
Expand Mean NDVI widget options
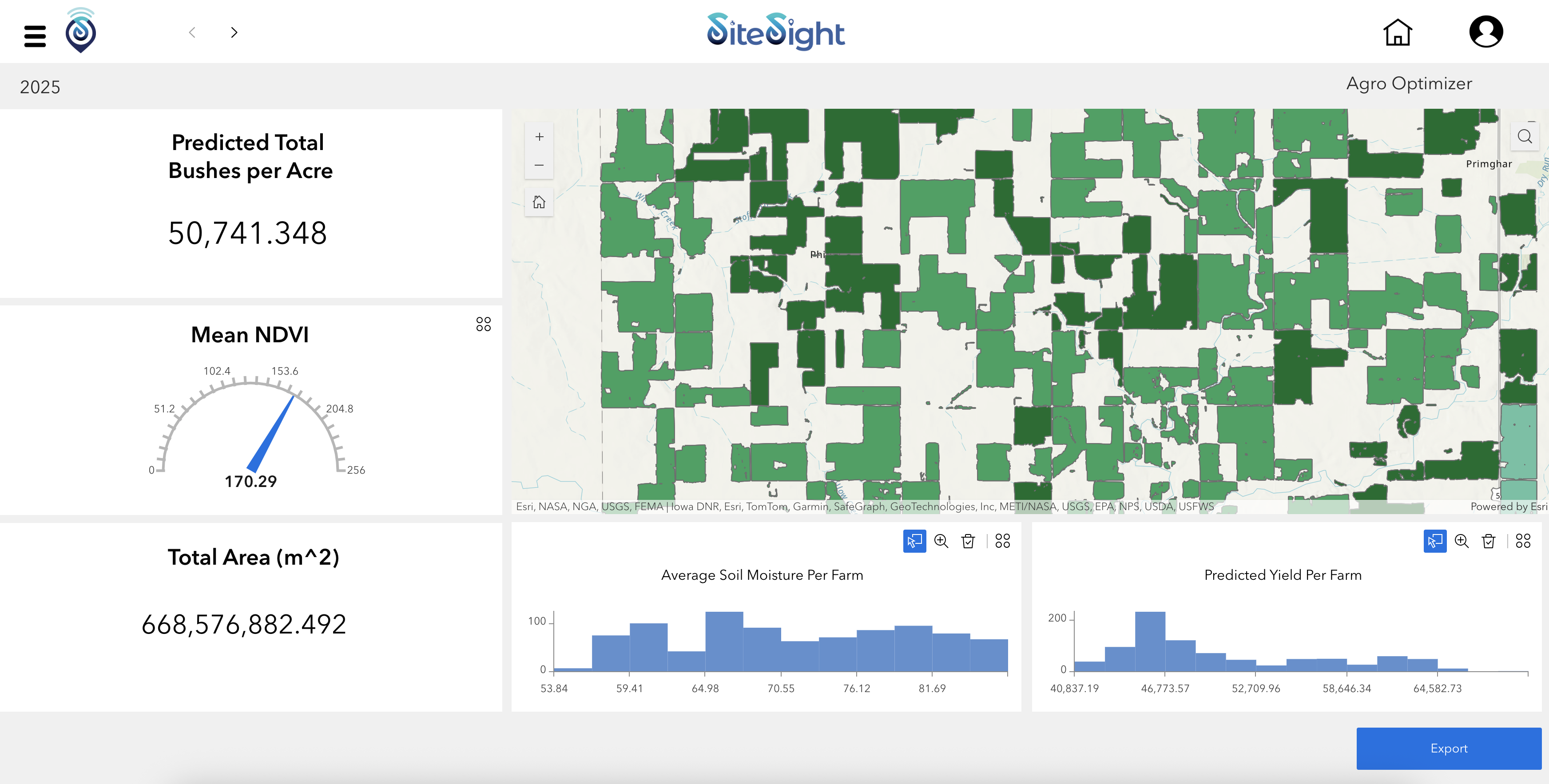(x=484, y=325)
